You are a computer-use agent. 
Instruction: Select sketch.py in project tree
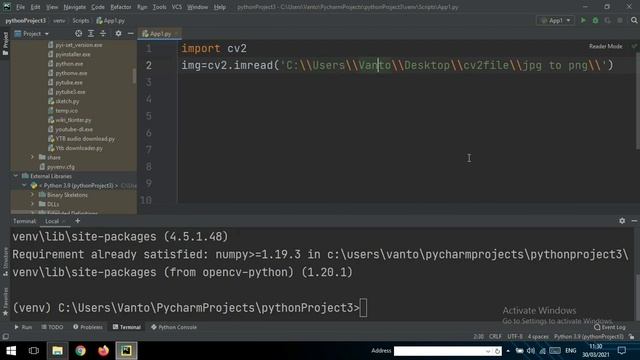point(67,101)
